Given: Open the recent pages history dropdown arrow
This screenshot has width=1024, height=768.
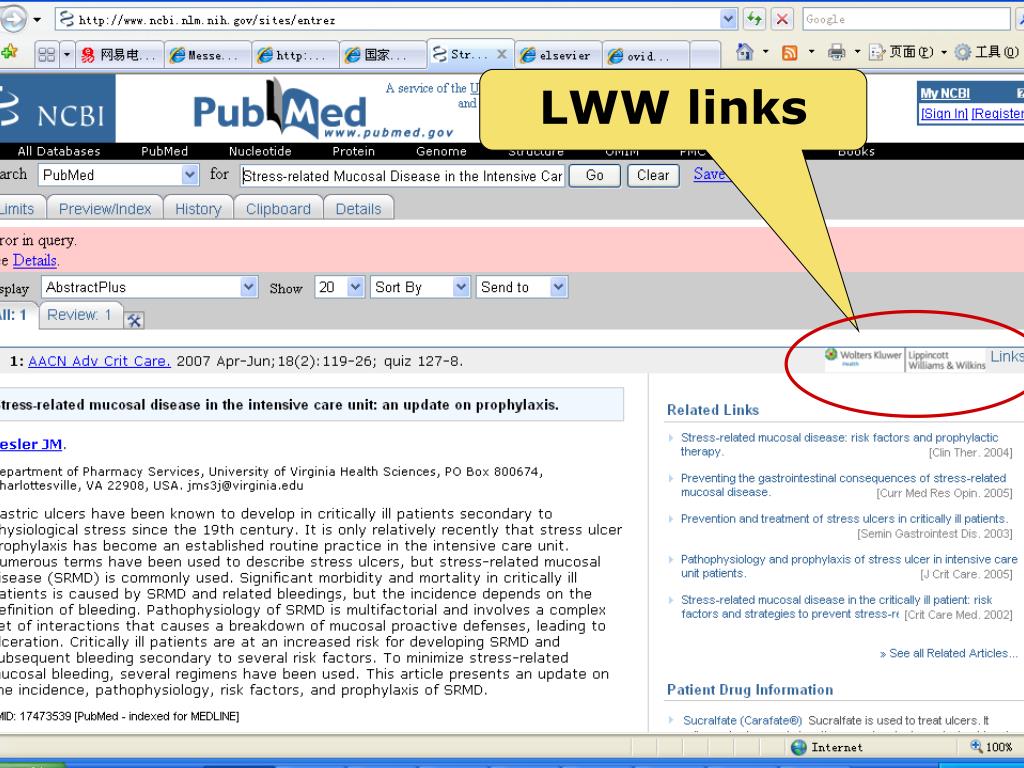Looking at the screenshot, I should click(x=37, y=20).
